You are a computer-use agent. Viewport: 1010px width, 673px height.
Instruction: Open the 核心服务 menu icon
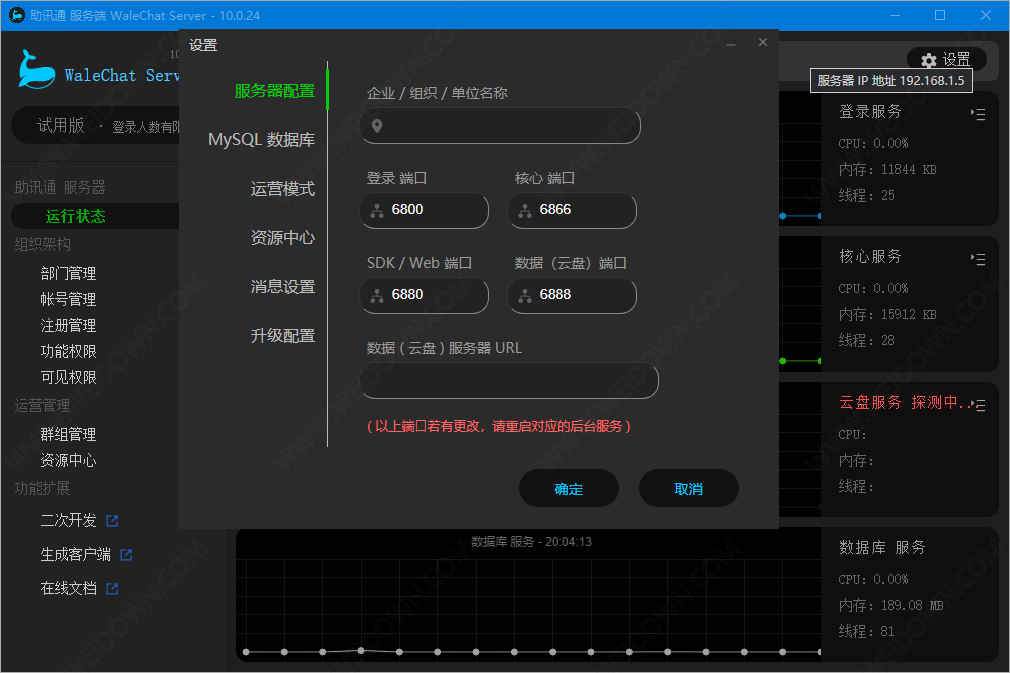pos(978,259)
